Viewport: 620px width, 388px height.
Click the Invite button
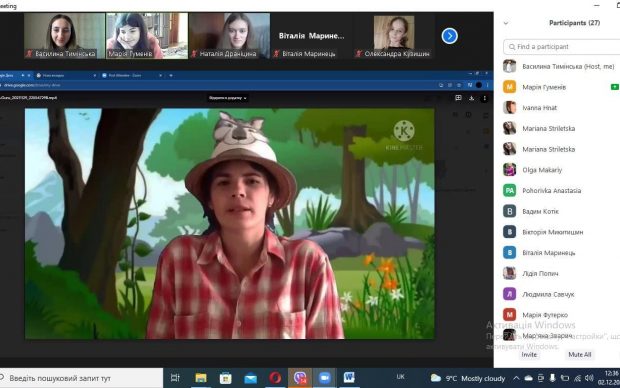(529, 355)
